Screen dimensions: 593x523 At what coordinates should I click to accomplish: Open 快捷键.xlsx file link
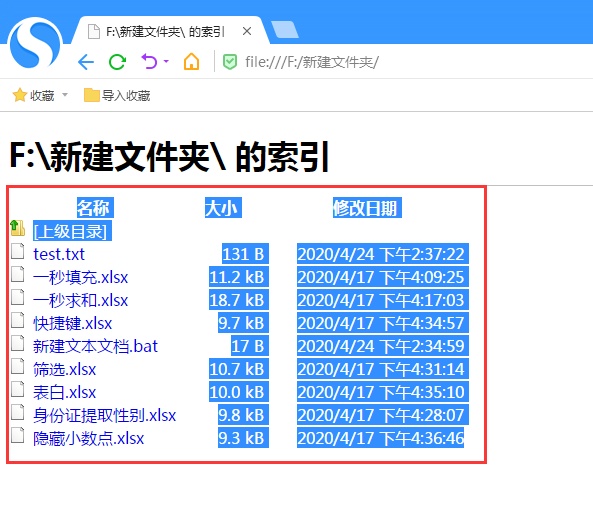[73, 323]
